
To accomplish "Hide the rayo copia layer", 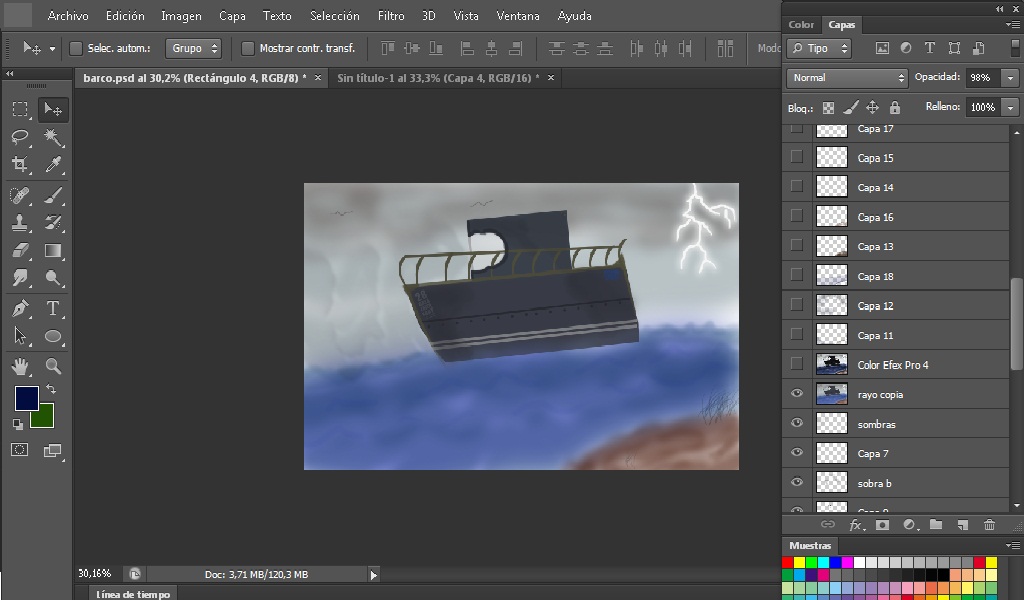I will tap(797, 394).
